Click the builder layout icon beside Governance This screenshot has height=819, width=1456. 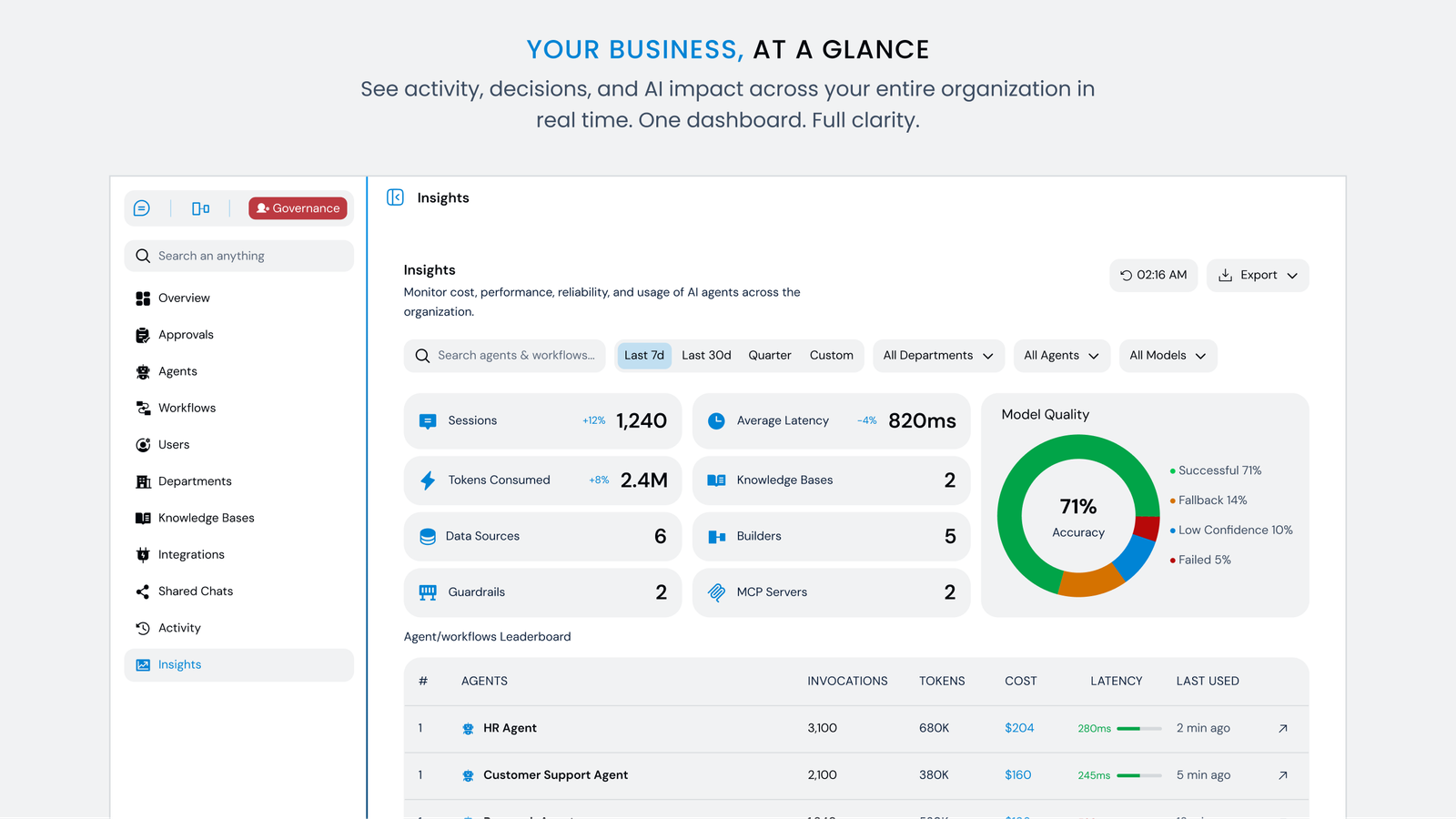200,208
